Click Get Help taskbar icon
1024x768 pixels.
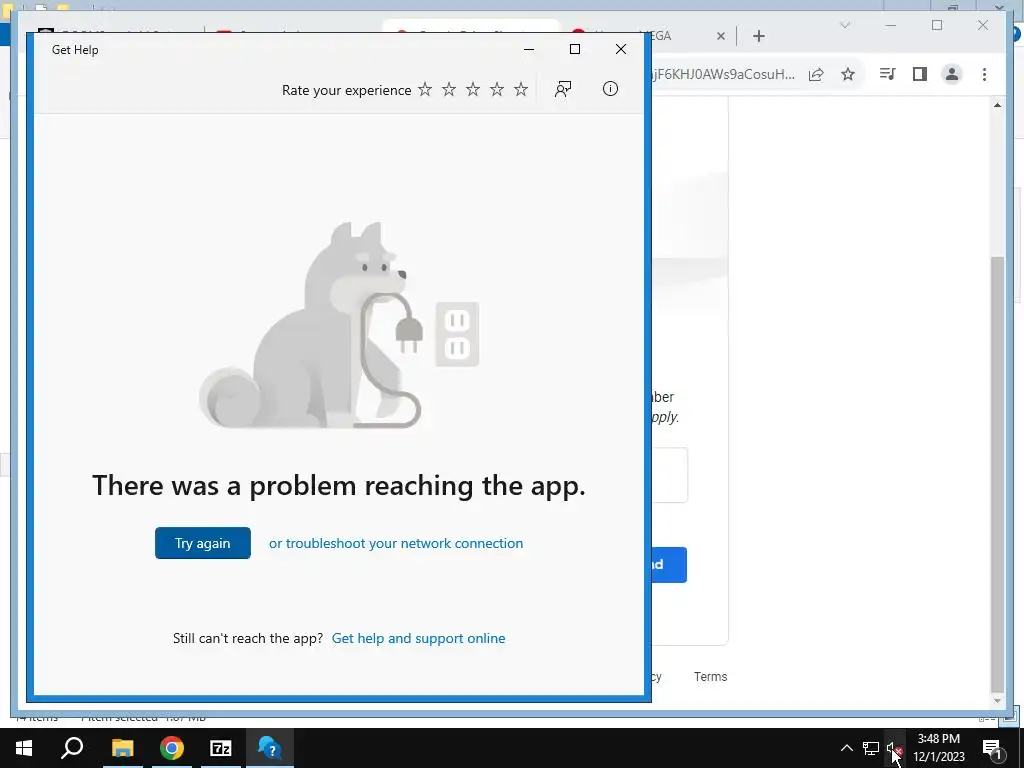click(x=270, y=748)
